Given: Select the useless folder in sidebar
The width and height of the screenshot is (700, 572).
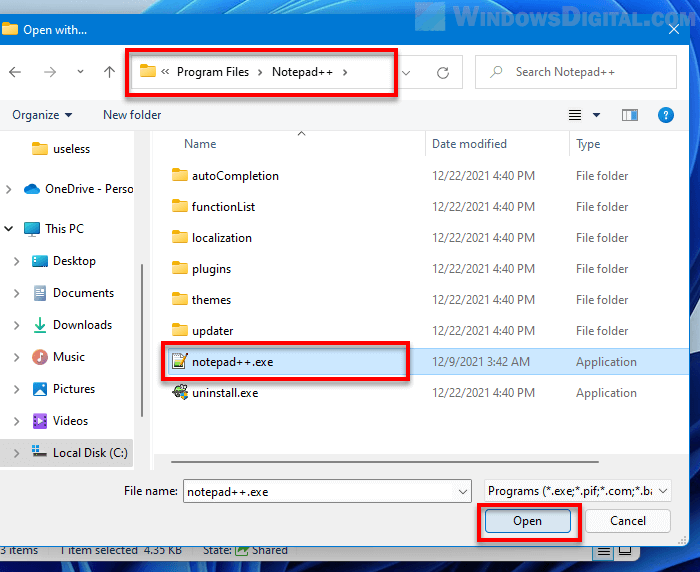Looking at the screenshot, I should click(61, 149).
